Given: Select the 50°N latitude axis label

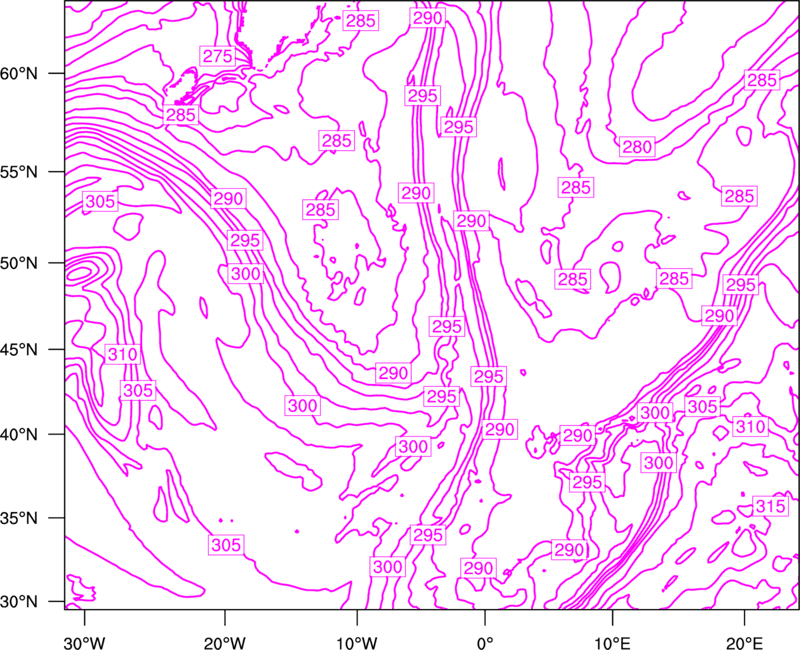Looking at the screenshot, I should pyautogui.click(x=19, y=263).
